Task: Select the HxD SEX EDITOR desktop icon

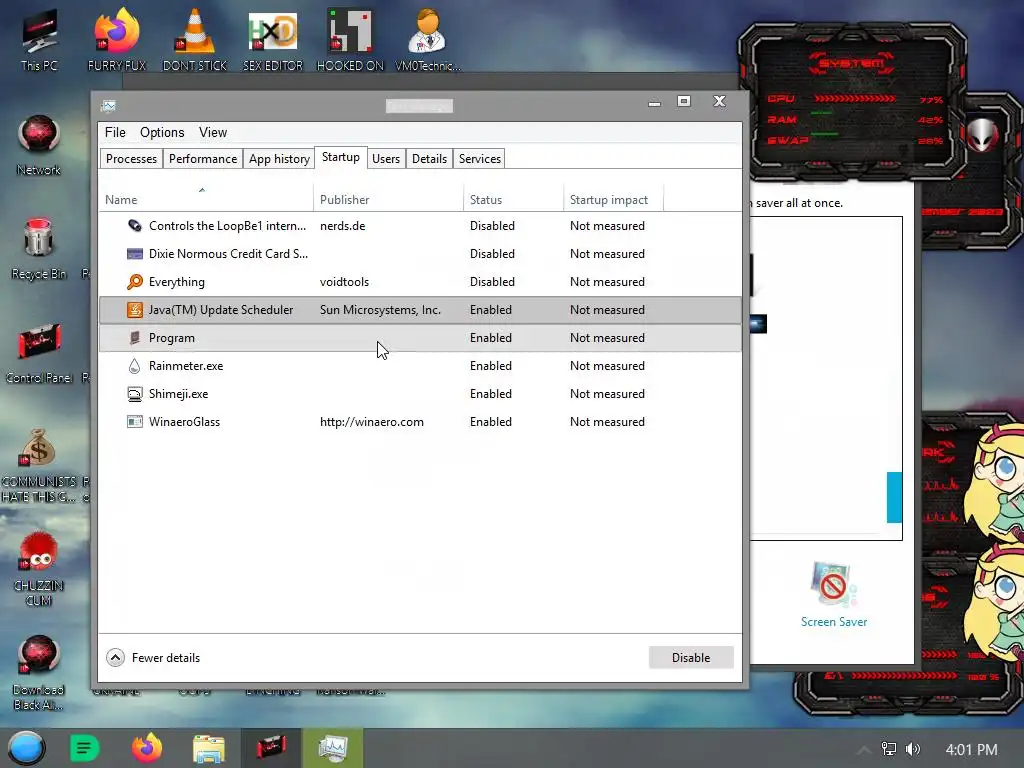Action: click(273, 39)
